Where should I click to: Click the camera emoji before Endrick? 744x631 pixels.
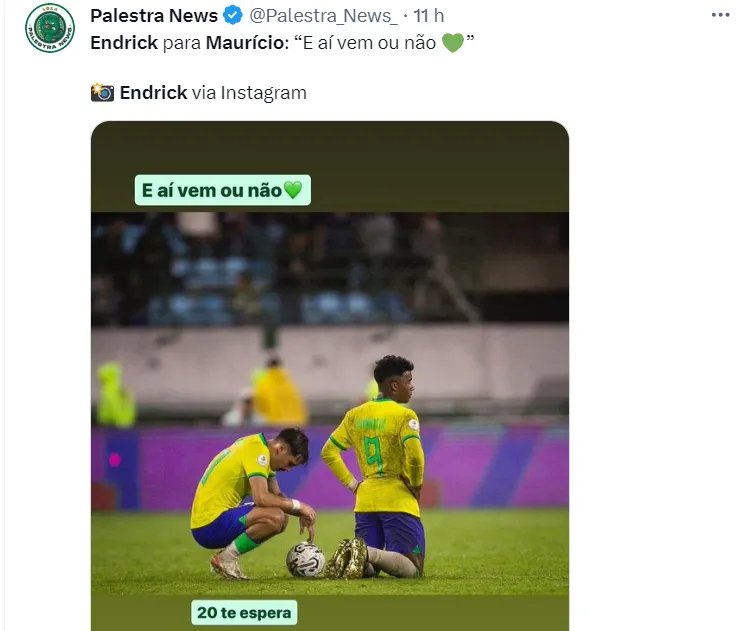tap(102, 93)
